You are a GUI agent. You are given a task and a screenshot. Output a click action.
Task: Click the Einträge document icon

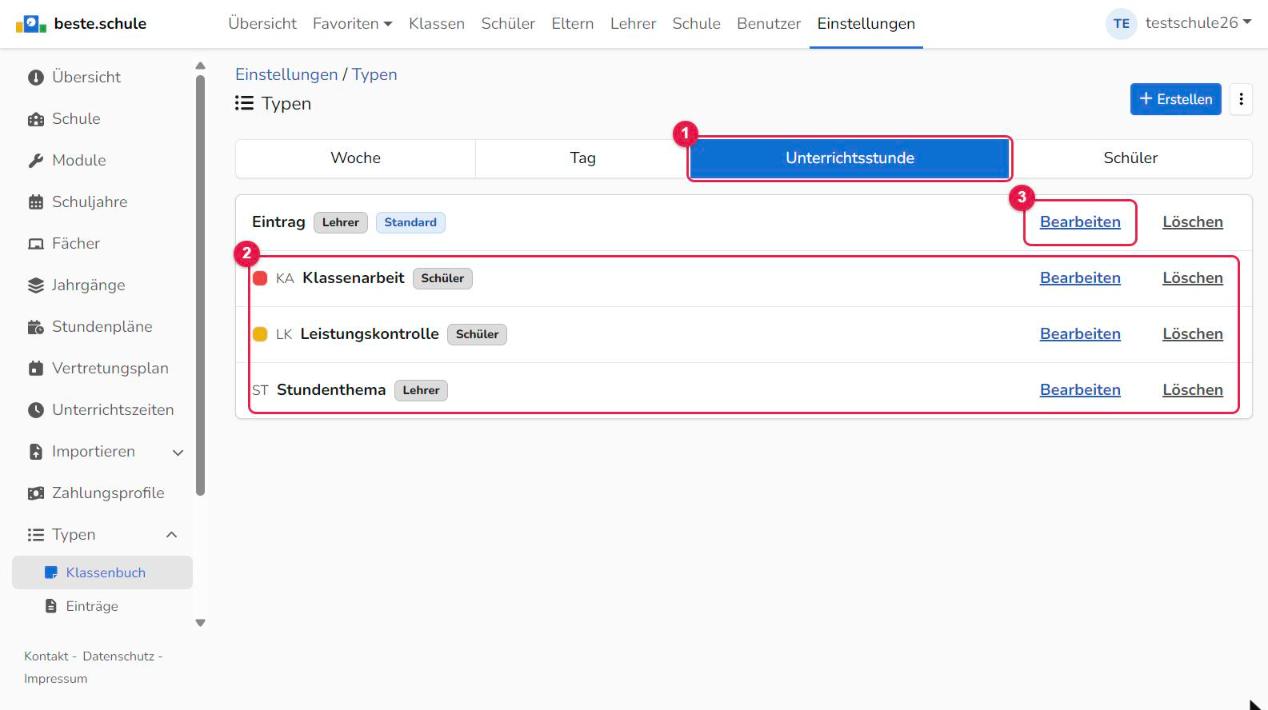[52, 606]
